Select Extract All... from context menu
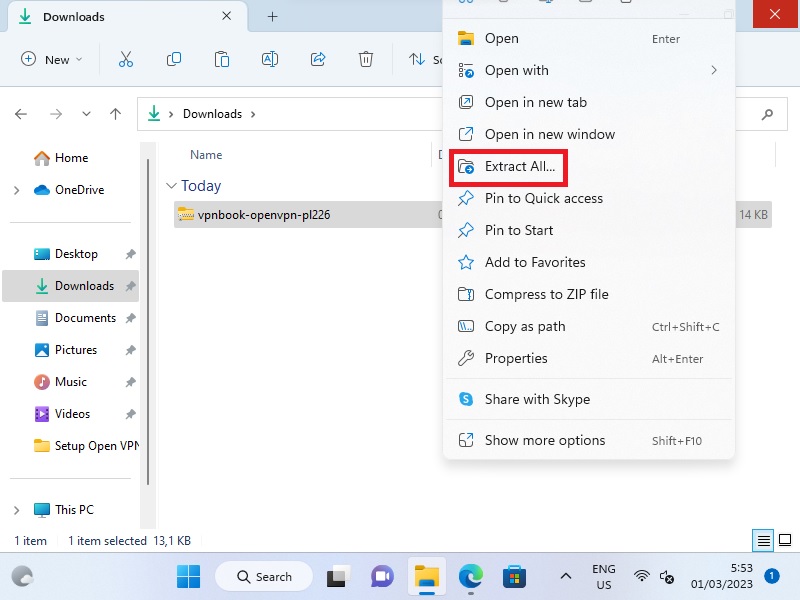Image resolution: width=800 pixels, height=600 pixels. point(519,166)
